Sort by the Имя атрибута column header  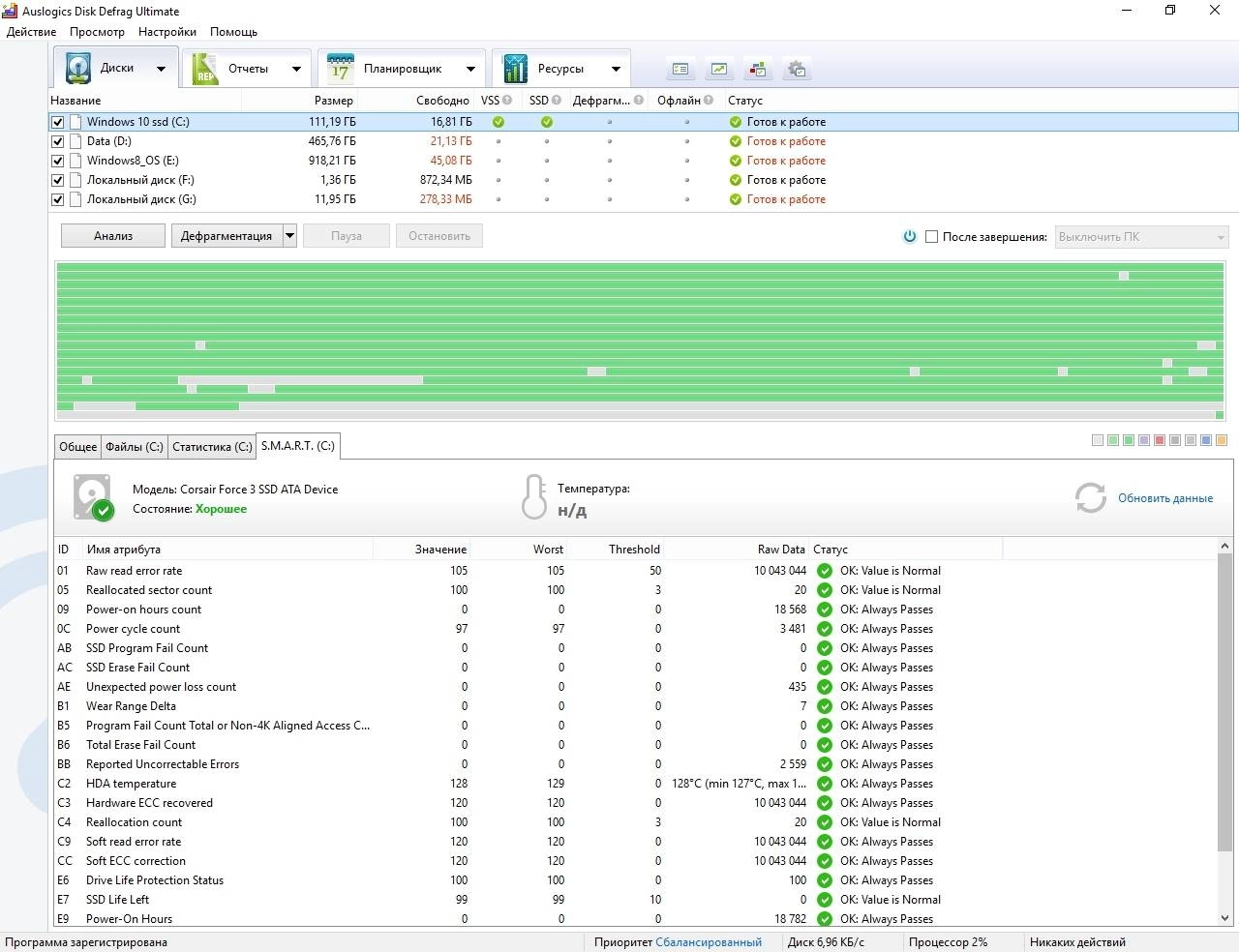pos(227,549)
